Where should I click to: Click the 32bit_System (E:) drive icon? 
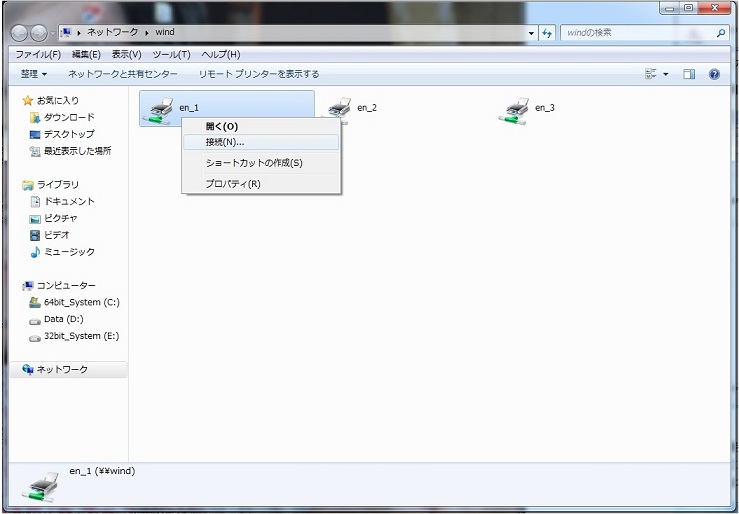click(35, 338)
